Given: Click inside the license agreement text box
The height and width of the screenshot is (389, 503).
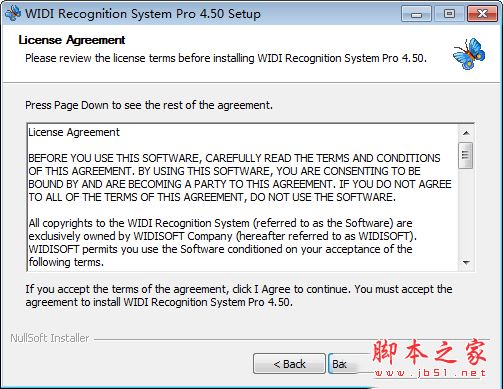Looking at the screenshot, I should 243,197.
